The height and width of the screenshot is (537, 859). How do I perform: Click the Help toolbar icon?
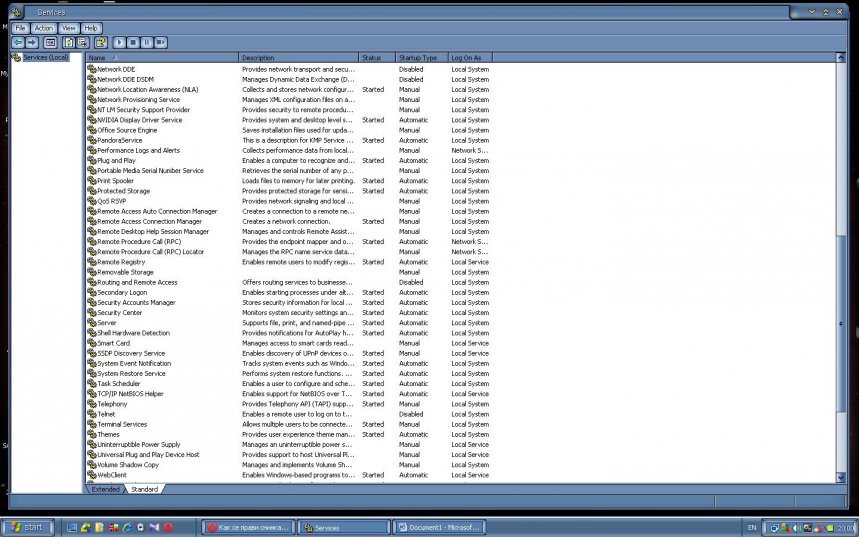tap(100, 43)
